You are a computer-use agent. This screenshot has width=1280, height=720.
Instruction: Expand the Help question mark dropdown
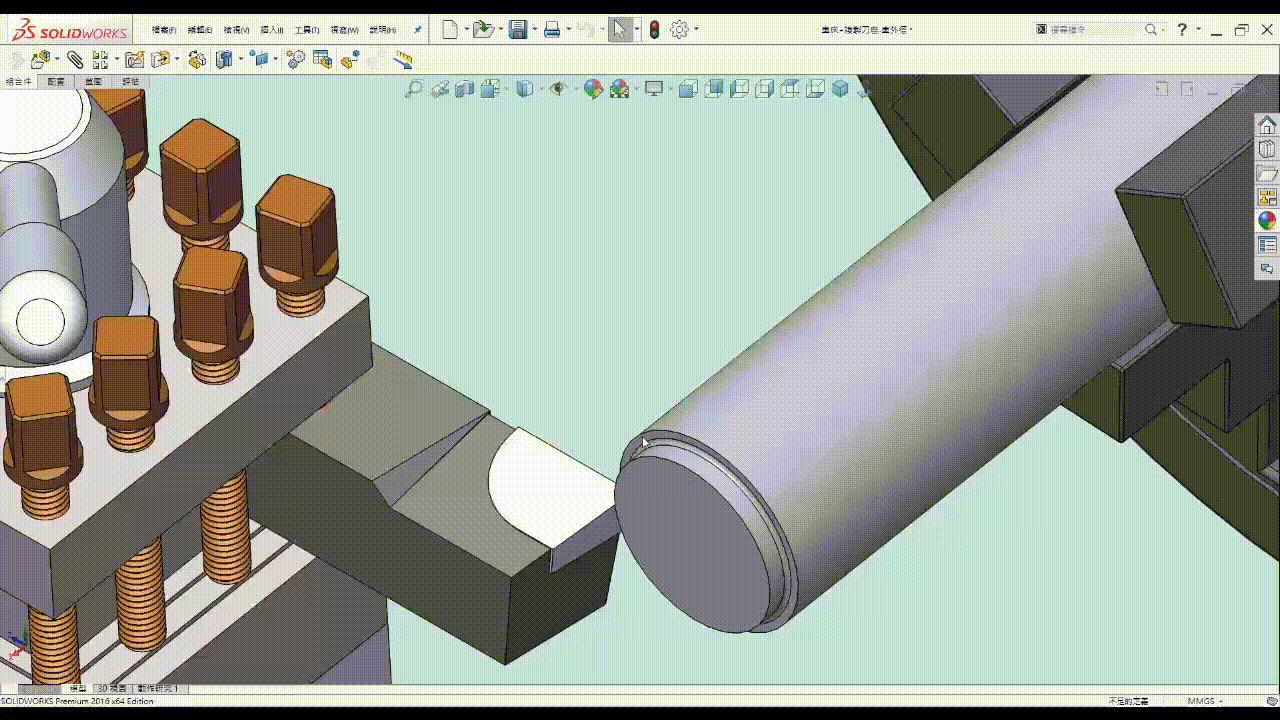(x=1198, y=30)
